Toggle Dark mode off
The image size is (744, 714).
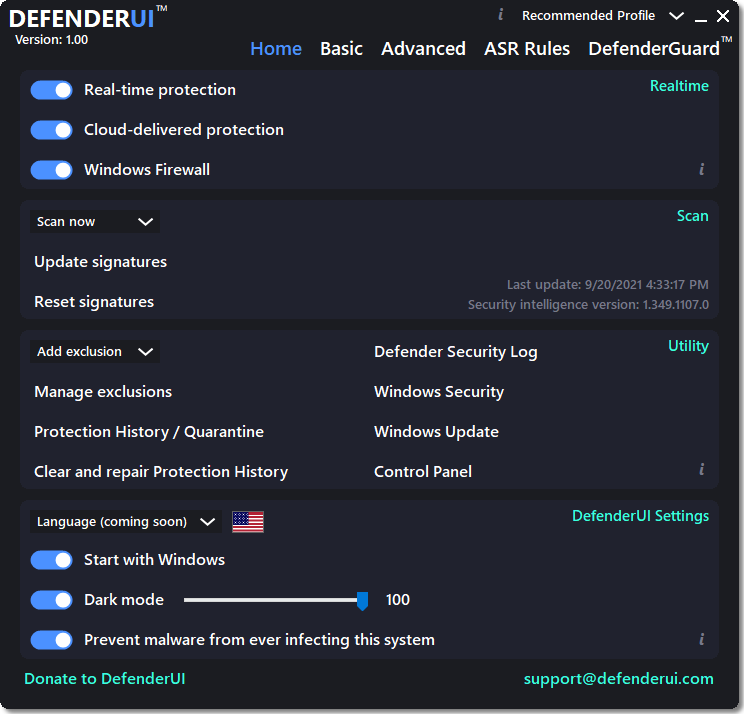pyautogui.click(x=51, y=600)
